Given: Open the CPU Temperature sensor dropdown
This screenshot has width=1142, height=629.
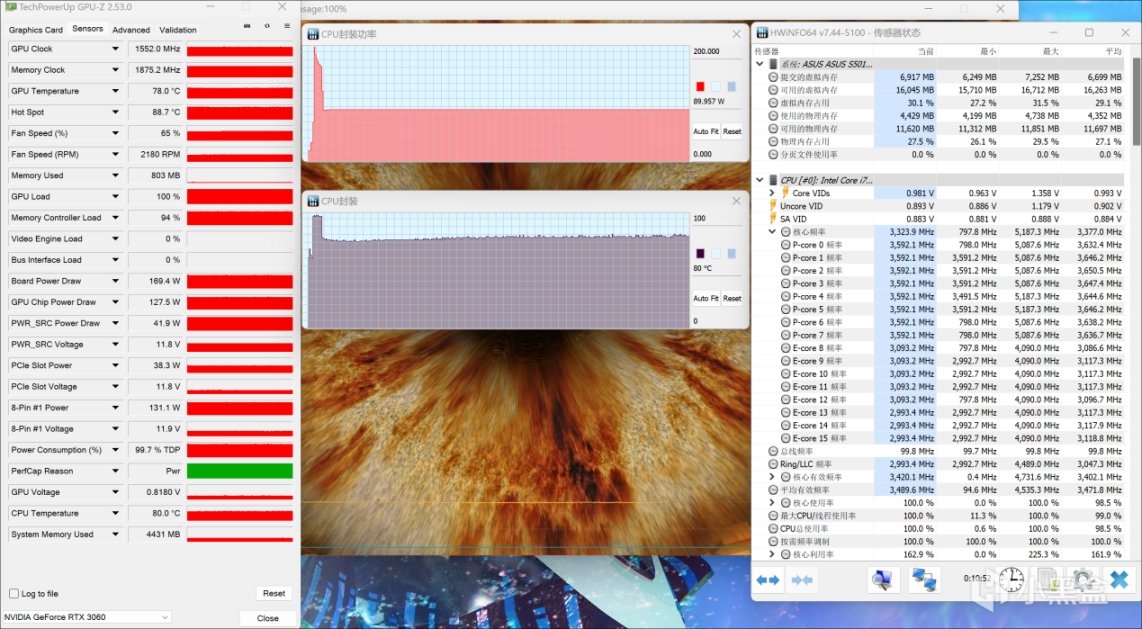Looking at the screenshot, I should coord(115,513).
